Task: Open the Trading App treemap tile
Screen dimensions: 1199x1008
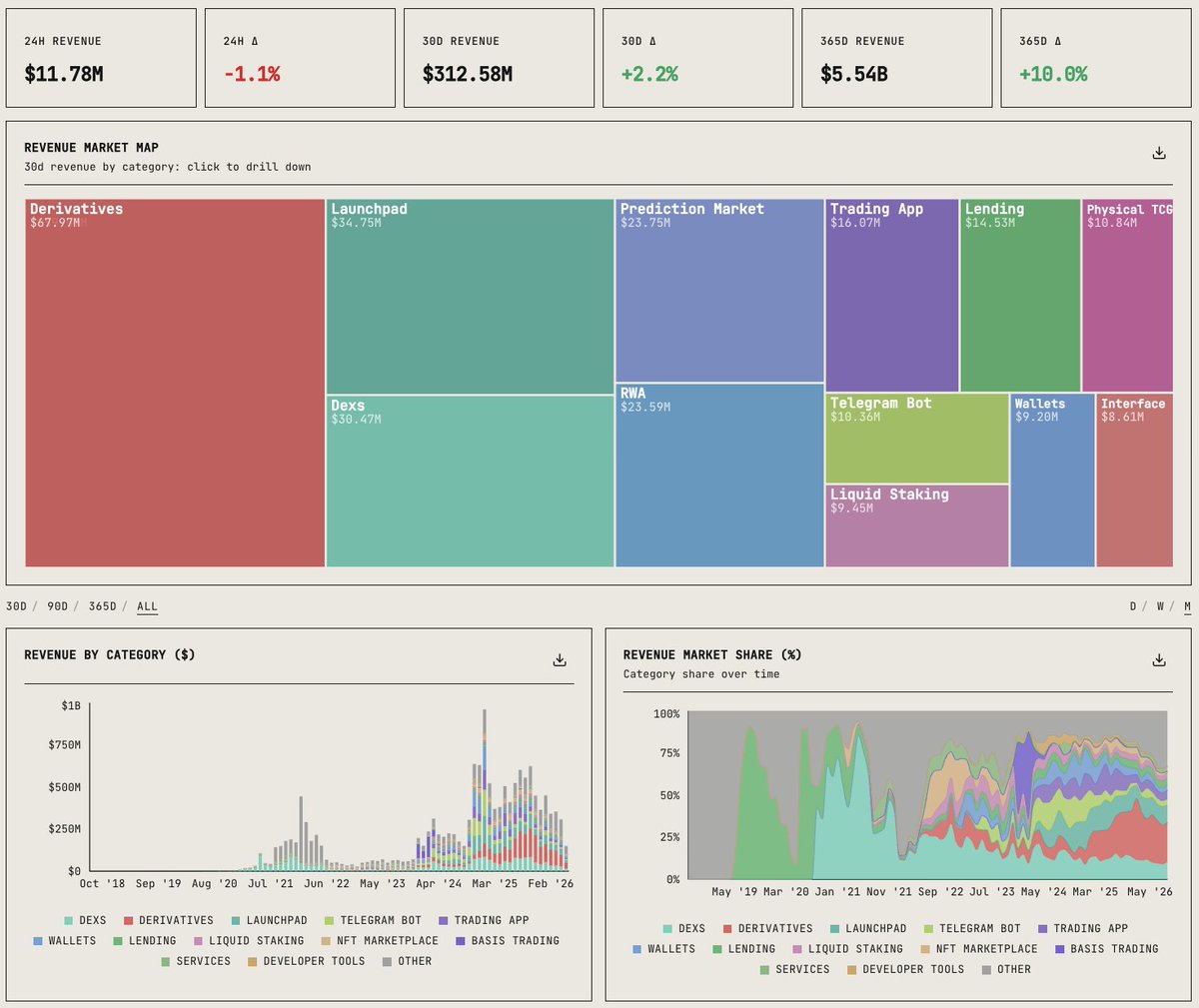Action: click(892, 295)
